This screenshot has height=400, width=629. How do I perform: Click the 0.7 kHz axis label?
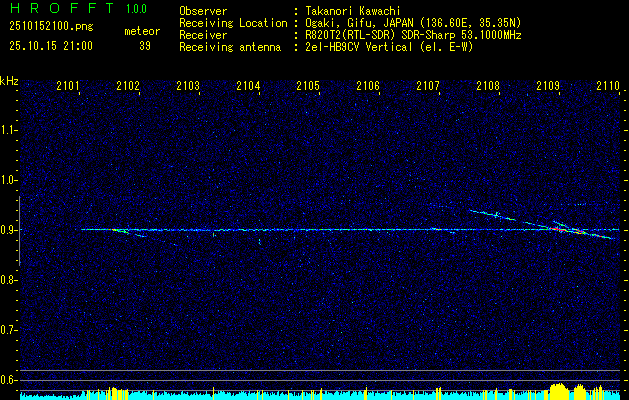9,330
